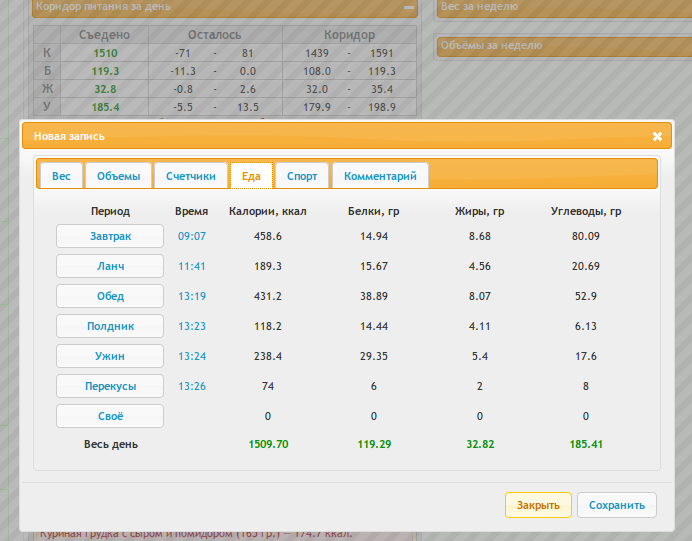The image size is (692, 541).
Task: Open the Обед meal period
Action: tap(110, 296)
